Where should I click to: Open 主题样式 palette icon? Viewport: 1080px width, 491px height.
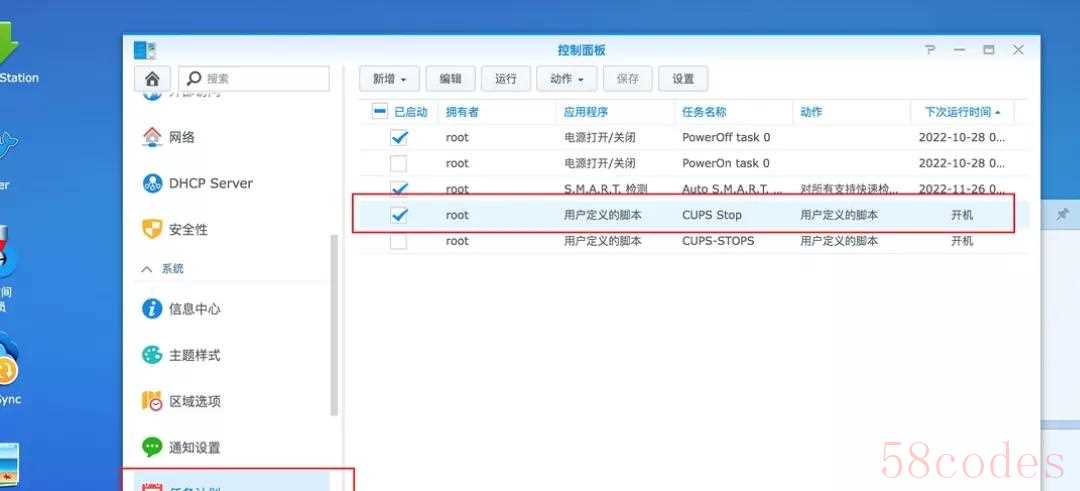pos(152,355)
